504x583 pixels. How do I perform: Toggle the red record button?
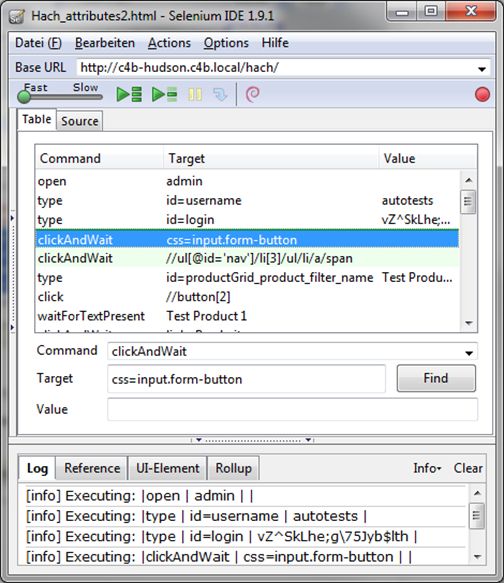(x=482, y=94)
